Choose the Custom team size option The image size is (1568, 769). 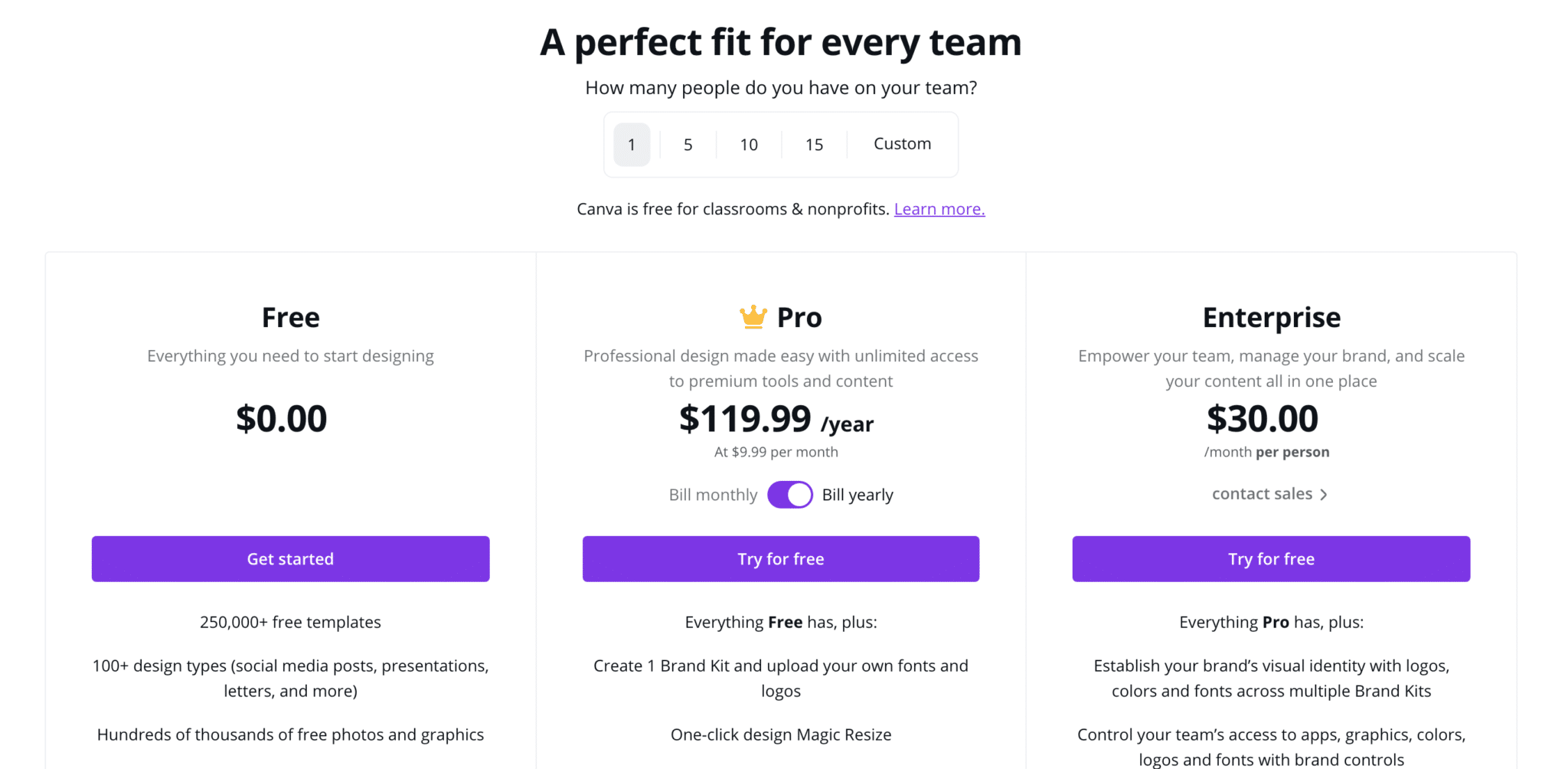click(903, 144)
